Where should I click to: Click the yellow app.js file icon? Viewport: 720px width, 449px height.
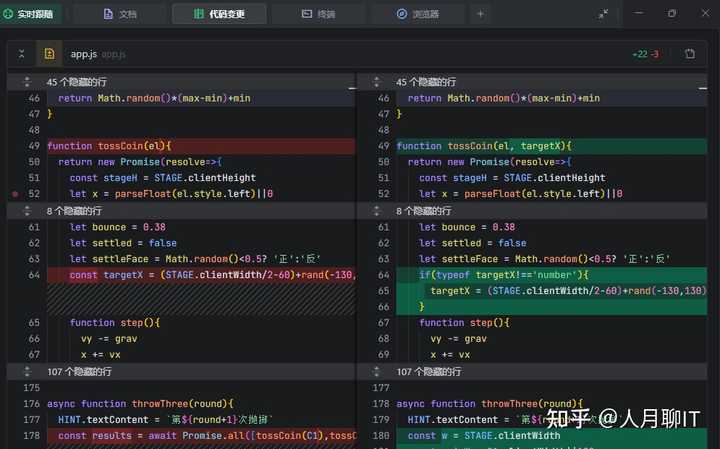48,54
